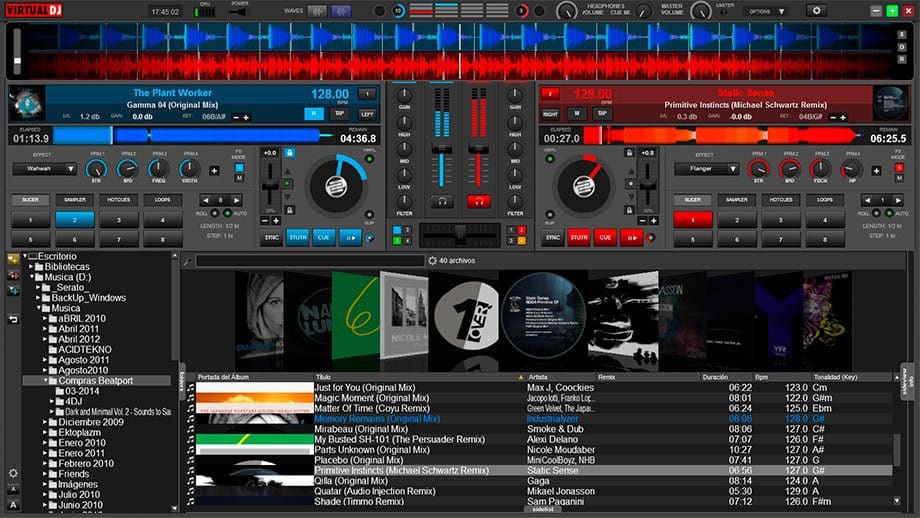920x518 pixels.
Task: Click the left deck jog wheel logo
Action: [336, 187]
